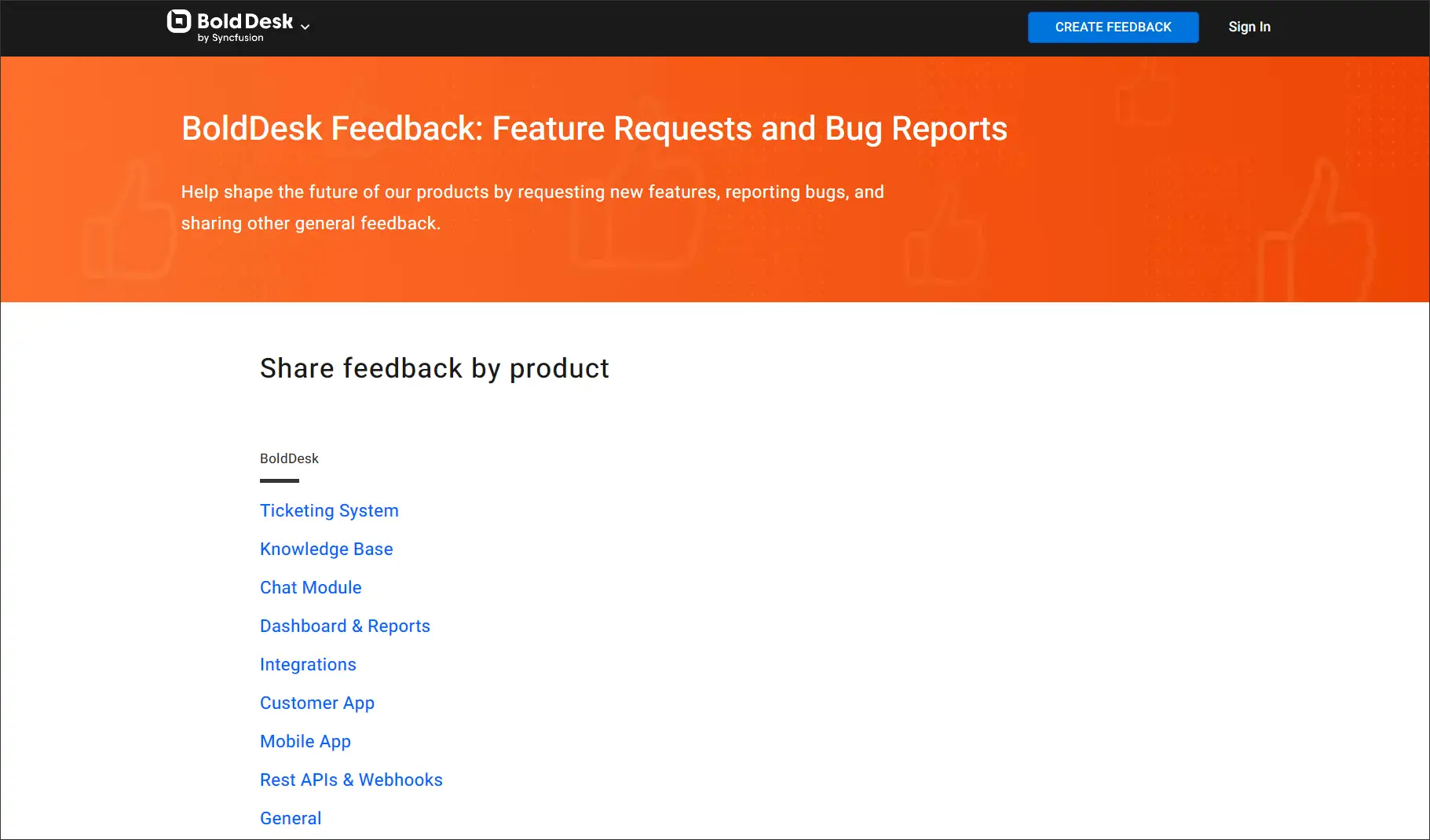This screenshot has width=1430, height=840.
Task: Open the Integrations feedback page
Action: coord(308,665)
